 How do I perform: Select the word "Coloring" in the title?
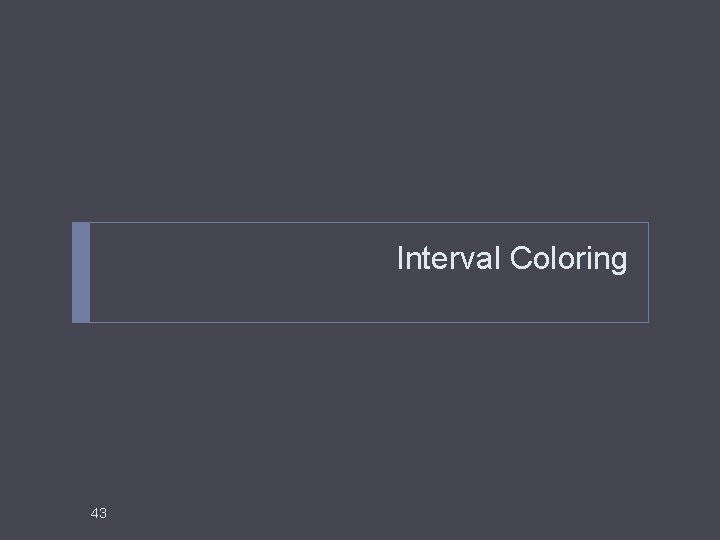[x=568, y=259]
